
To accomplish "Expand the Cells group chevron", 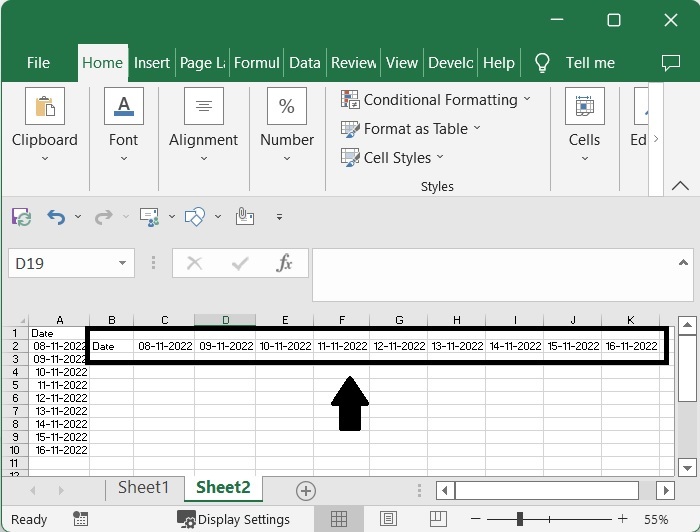I will point(584,158).
